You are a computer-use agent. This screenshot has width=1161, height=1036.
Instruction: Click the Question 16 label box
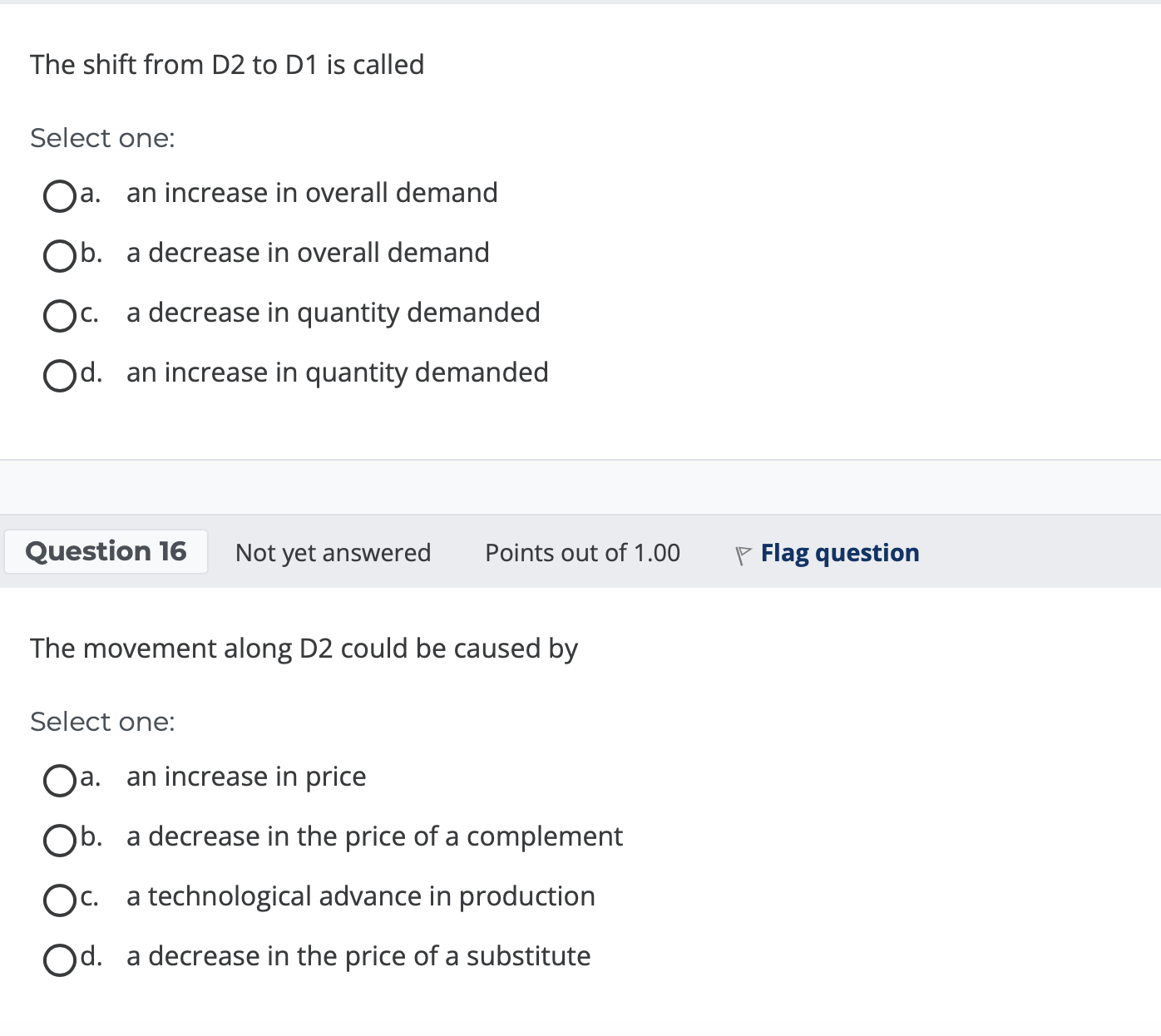(x=106, y=551)
